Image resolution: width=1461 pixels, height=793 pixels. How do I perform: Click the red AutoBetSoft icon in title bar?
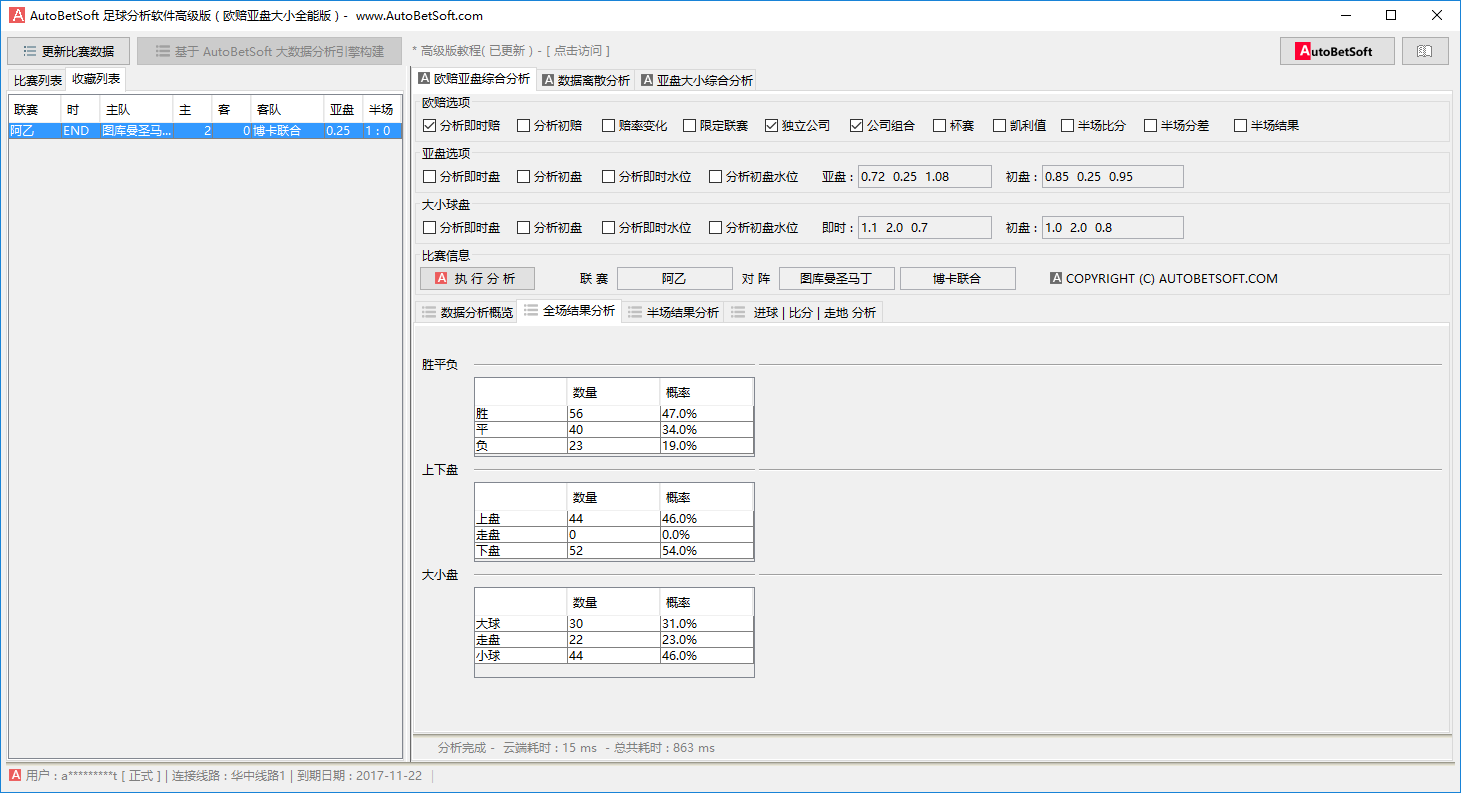(x=17, y=15)
